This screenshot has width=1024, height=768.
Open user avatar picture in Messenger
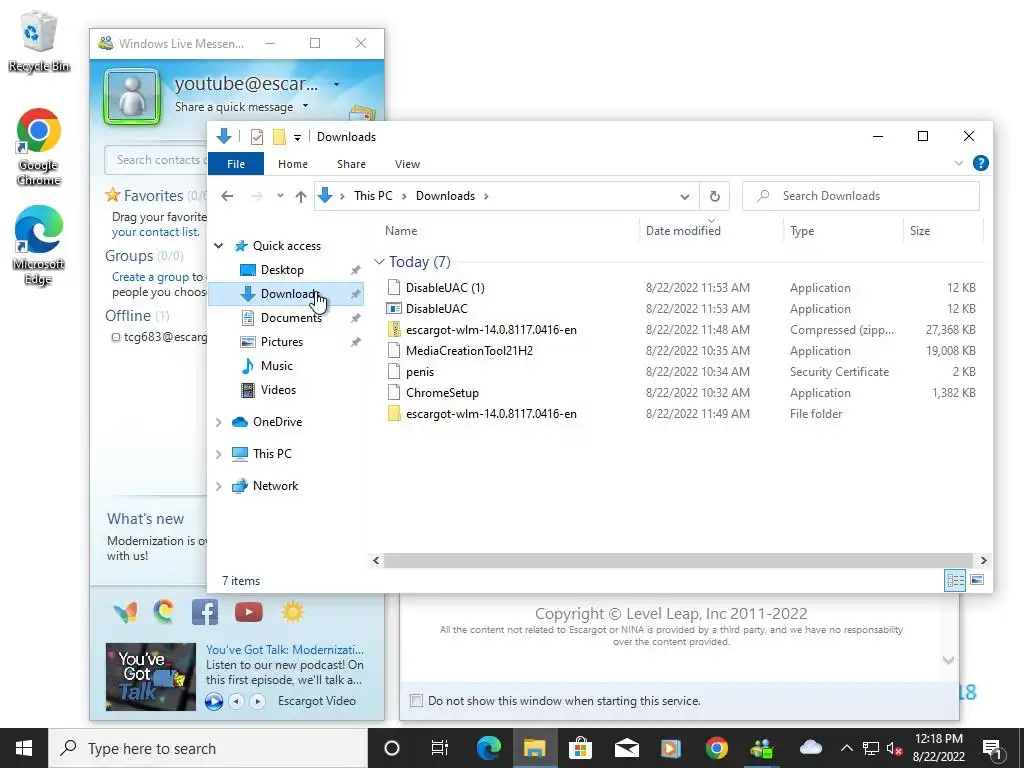pyautogui.click(x=133, y=97)
